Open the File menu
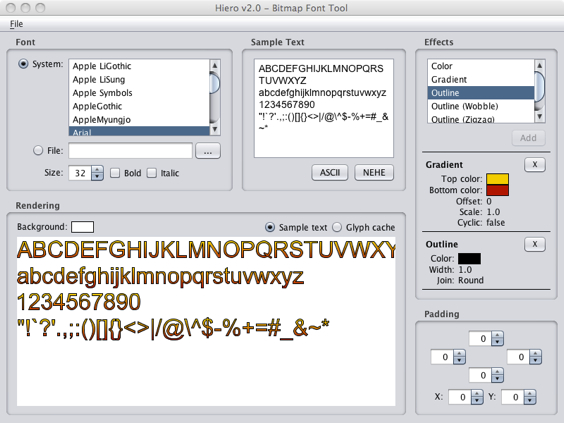Viewport: 564px width, 423px height. [x=16, y=24]
